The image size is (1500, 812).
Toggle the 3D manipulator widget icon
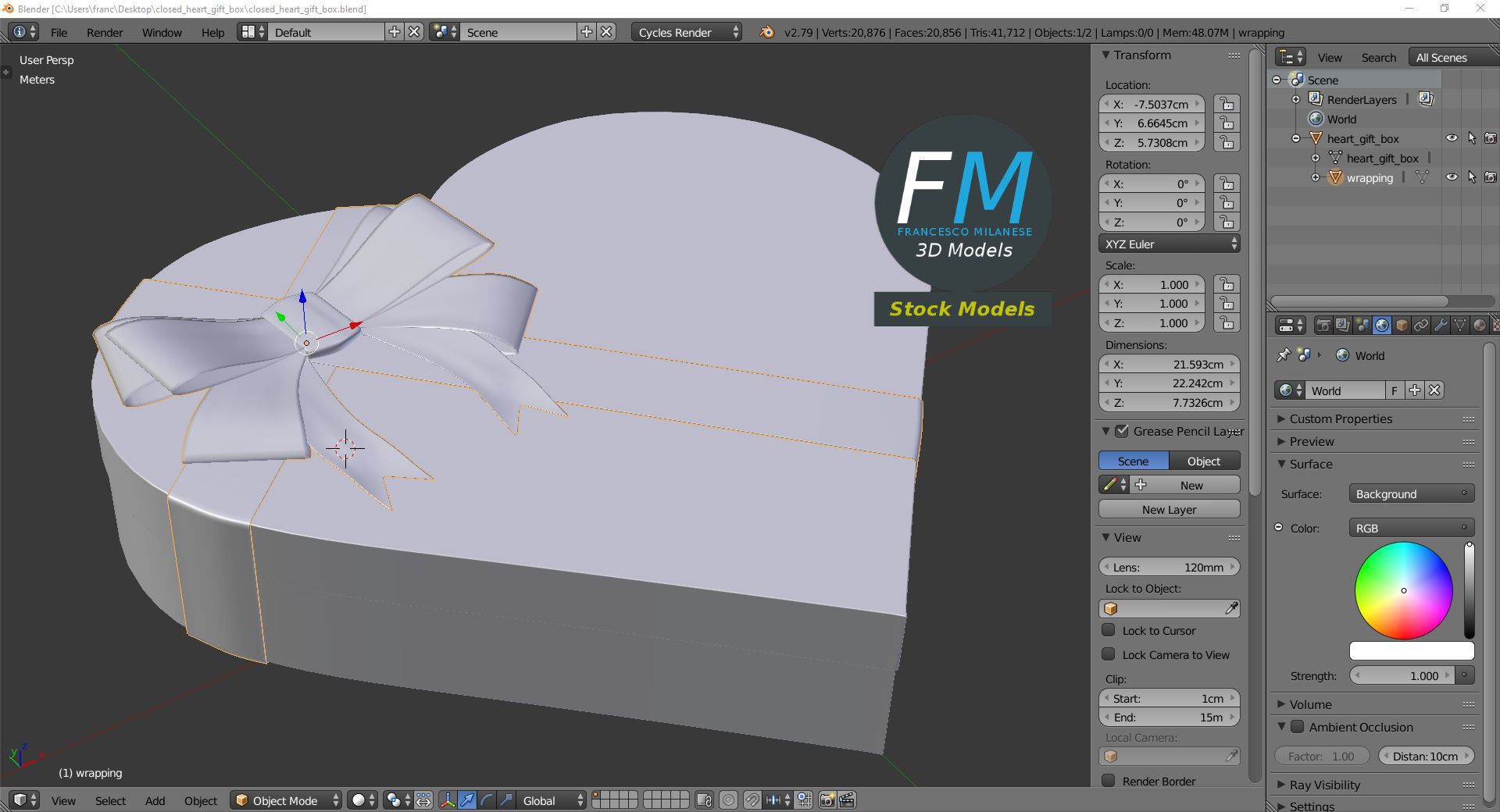[x=448, y=800]
